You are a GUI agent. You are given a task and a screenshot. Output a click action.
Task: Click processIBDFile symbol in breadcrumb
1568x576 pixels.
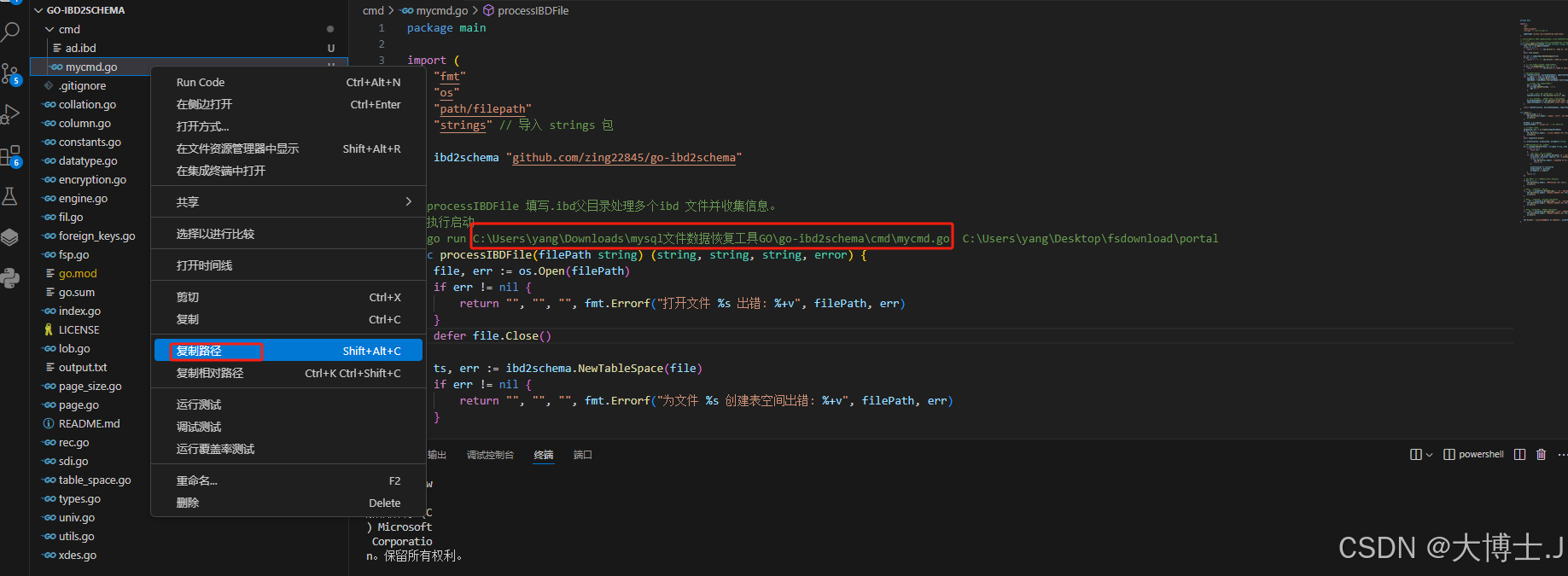coord(533,10)
